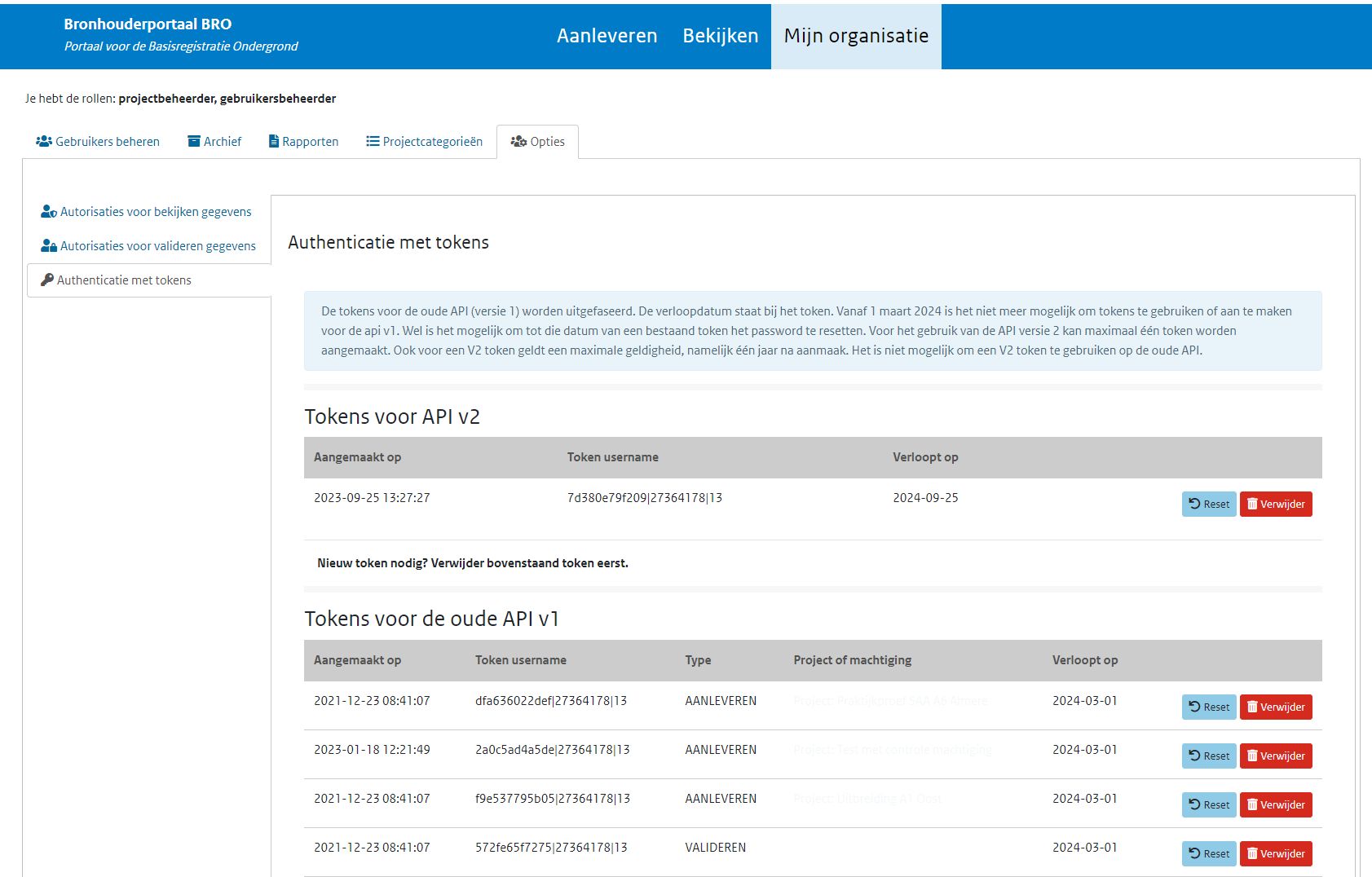Open the Aanleveren main menu
Viewport: 1372px width, 877px height.
coord(607,36)
